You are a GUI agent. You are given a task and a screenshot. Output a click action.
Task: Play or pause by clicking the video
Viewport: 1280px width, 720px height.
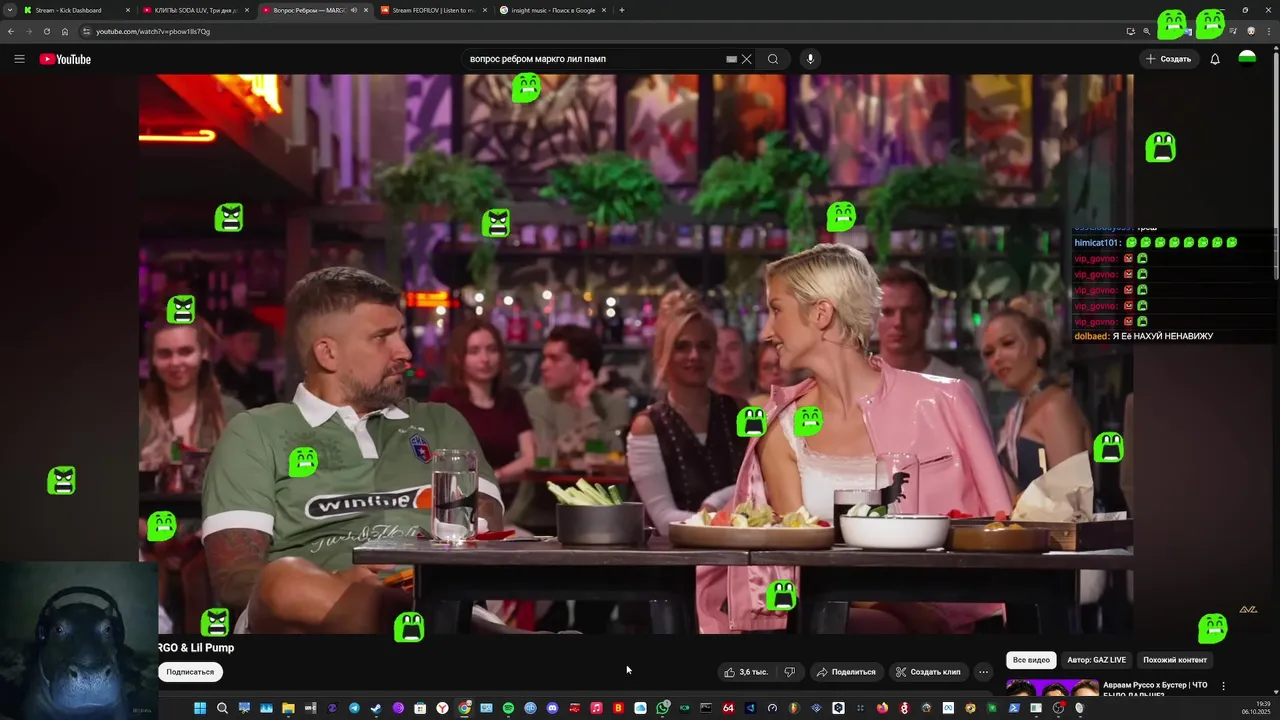pyautogui.click(x=636, y=354)
